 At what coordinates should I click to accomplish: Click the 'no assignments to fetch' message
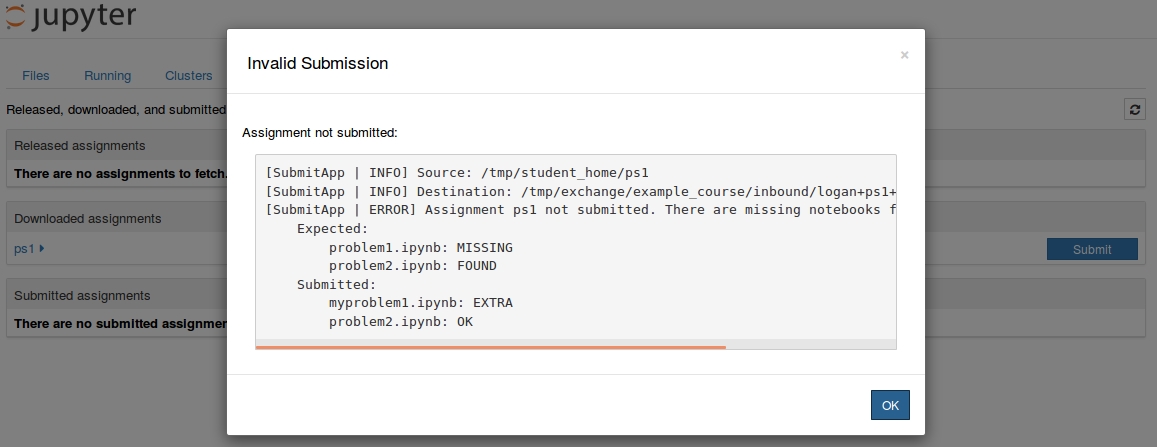120,174
